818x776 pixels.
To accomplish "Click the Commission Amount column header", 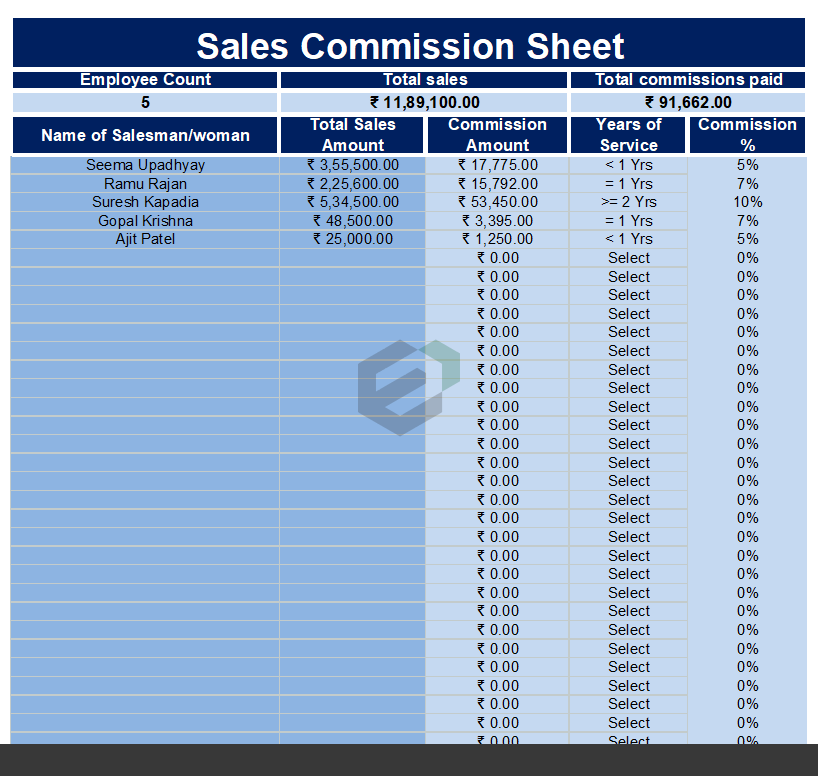I will tap(497, 135).
